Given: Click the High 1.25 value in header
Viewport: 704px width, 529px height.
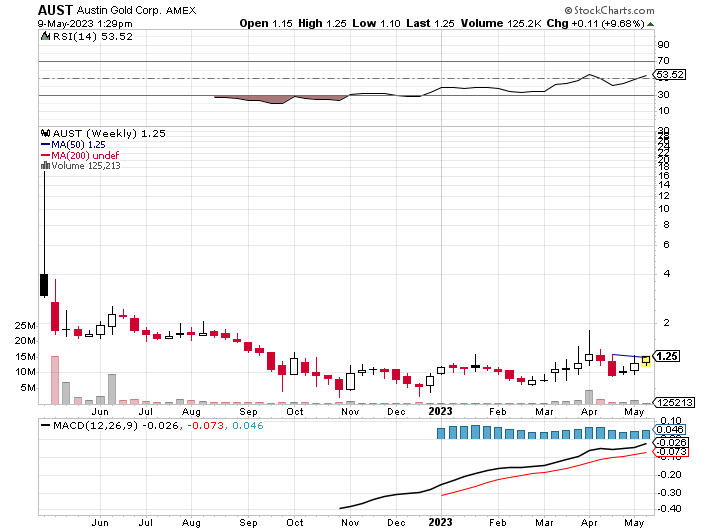Looking at the screenshot, I should 322,23.
